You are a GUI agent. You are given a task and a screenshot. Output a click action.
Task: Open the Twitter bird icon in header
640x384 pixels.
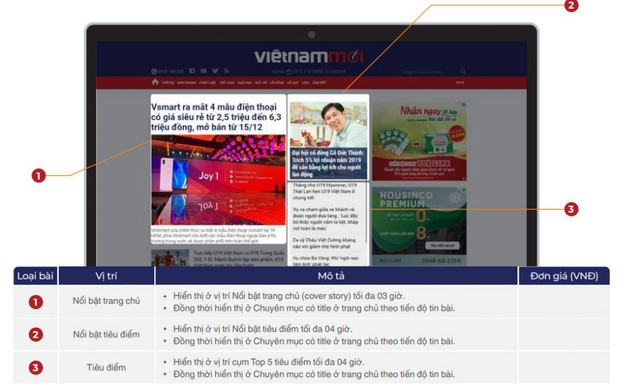(x=215, y=71)
